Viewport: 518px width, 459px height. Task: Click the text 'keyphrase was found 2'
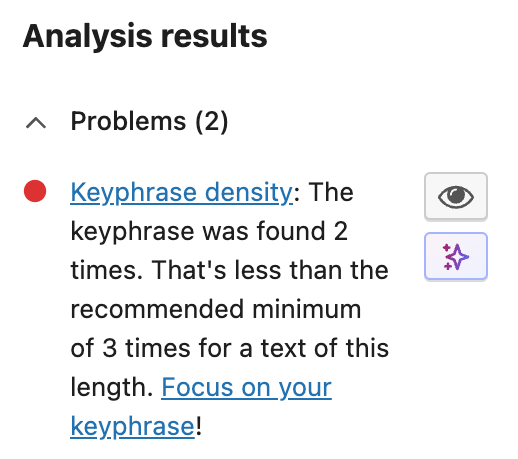click(x=209, y=231)
